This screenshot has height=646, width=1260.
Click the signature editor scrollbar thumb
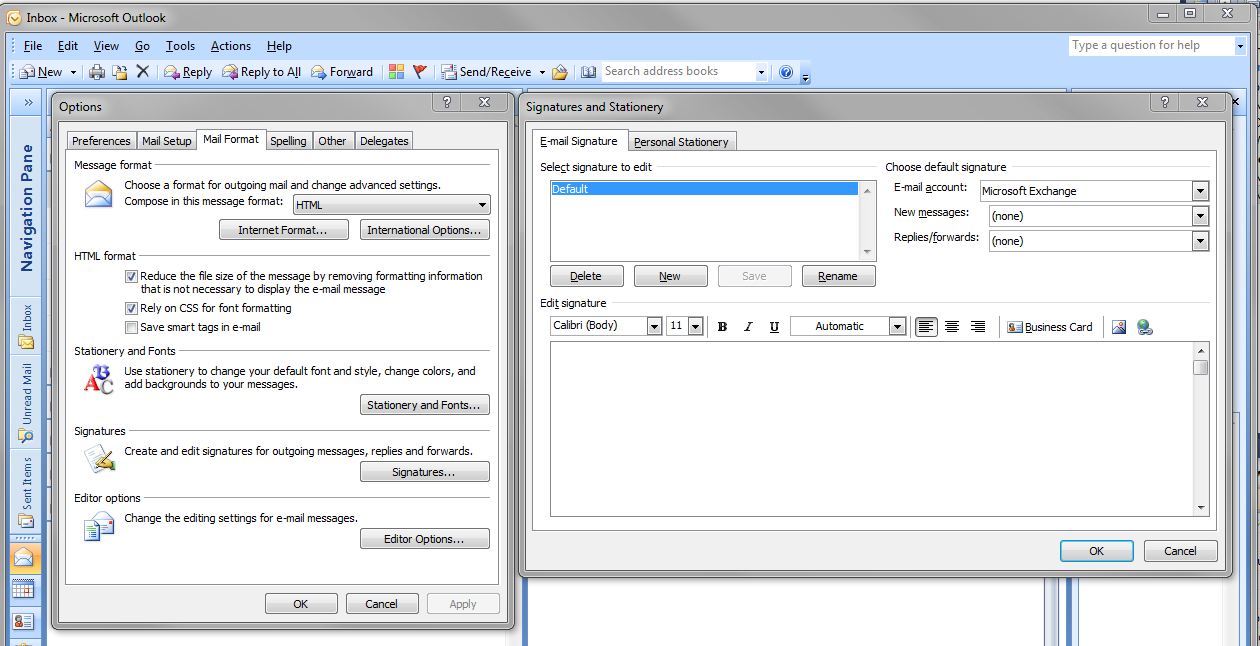[x=1201, y=367]
